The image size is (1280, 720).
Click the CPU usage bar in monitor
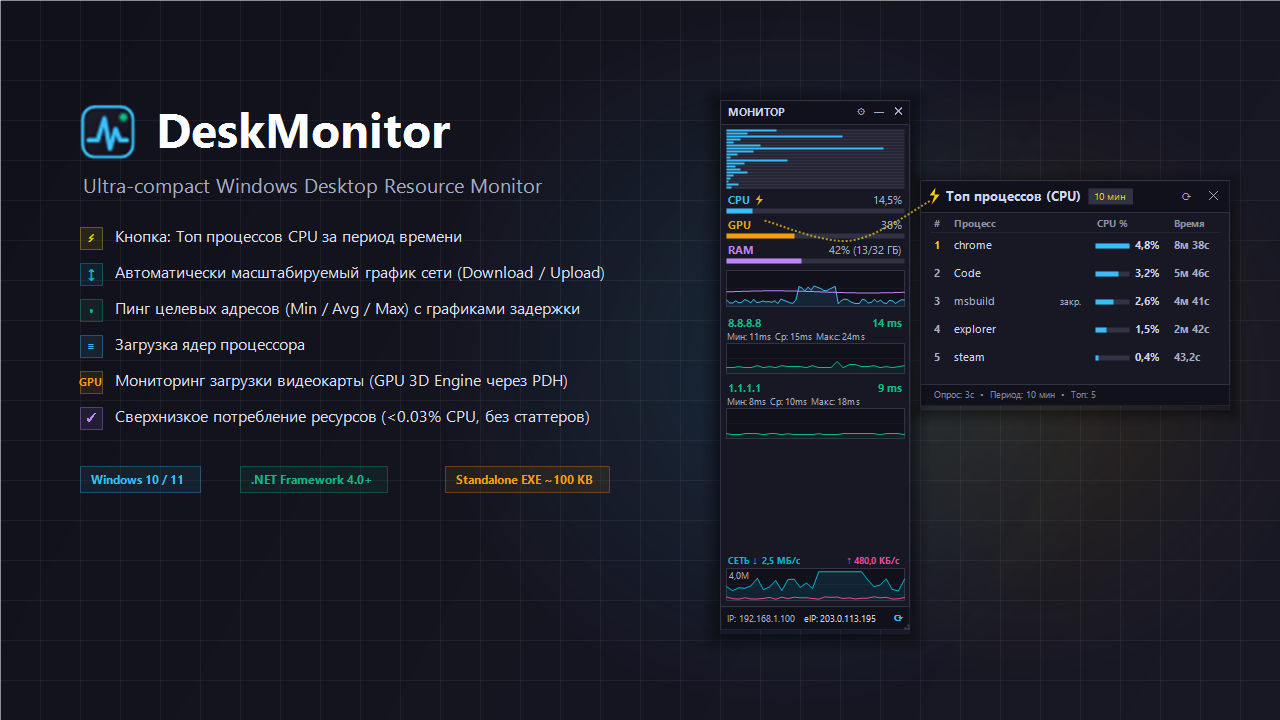815,211
